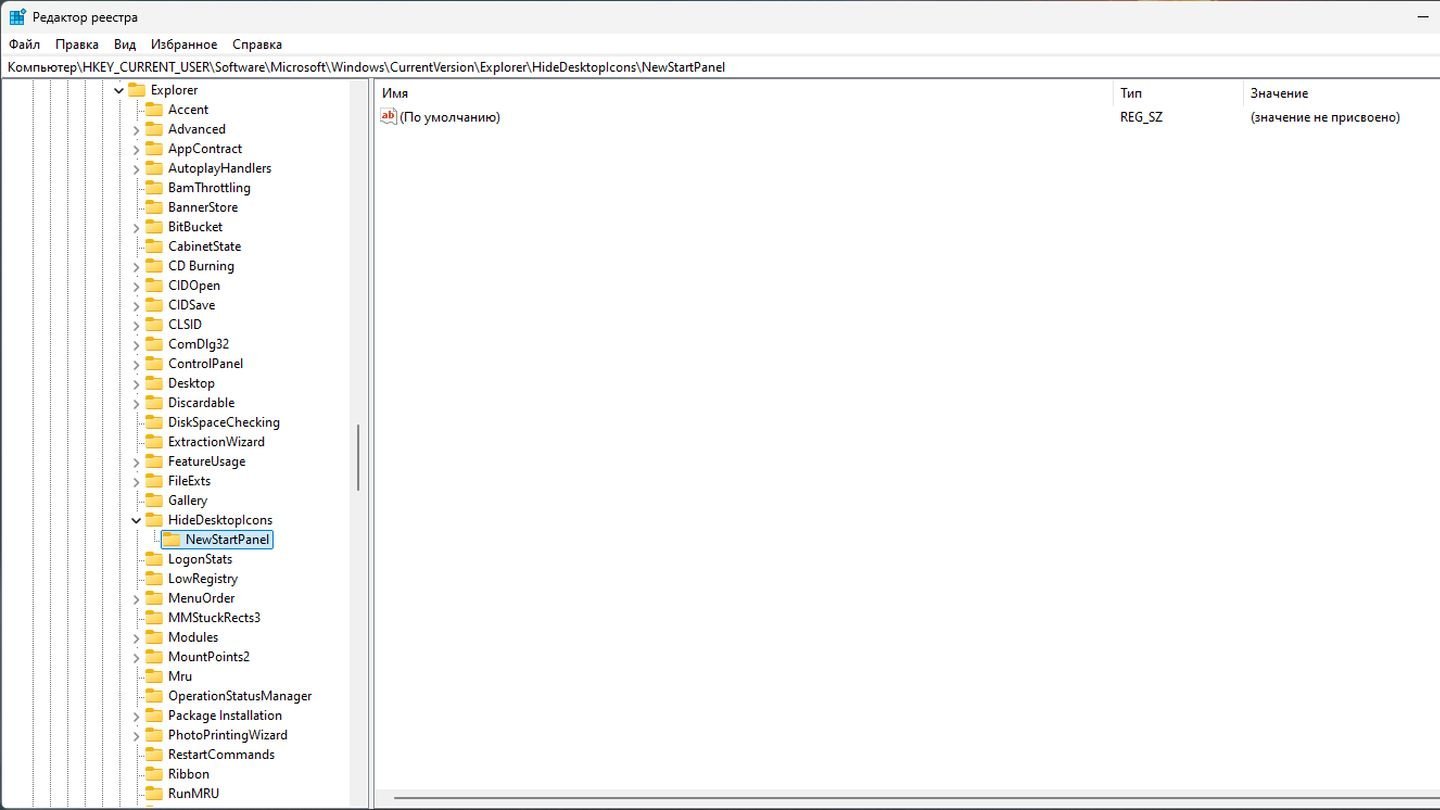The width and height of the screenshot is (1440, 810).
Task: Click the (значение не присвоено) data cell
Action: (x=1325, y=117)
